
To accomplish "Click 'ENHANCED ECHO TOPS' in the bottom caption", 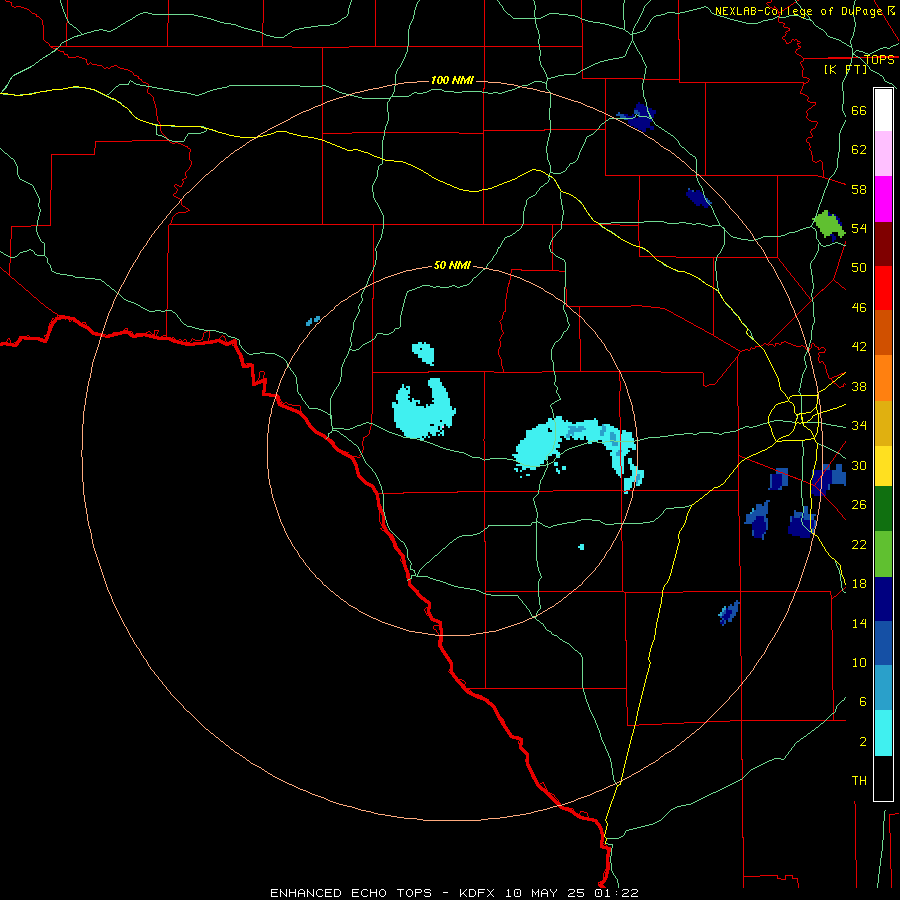I will [x=351, y=893].
